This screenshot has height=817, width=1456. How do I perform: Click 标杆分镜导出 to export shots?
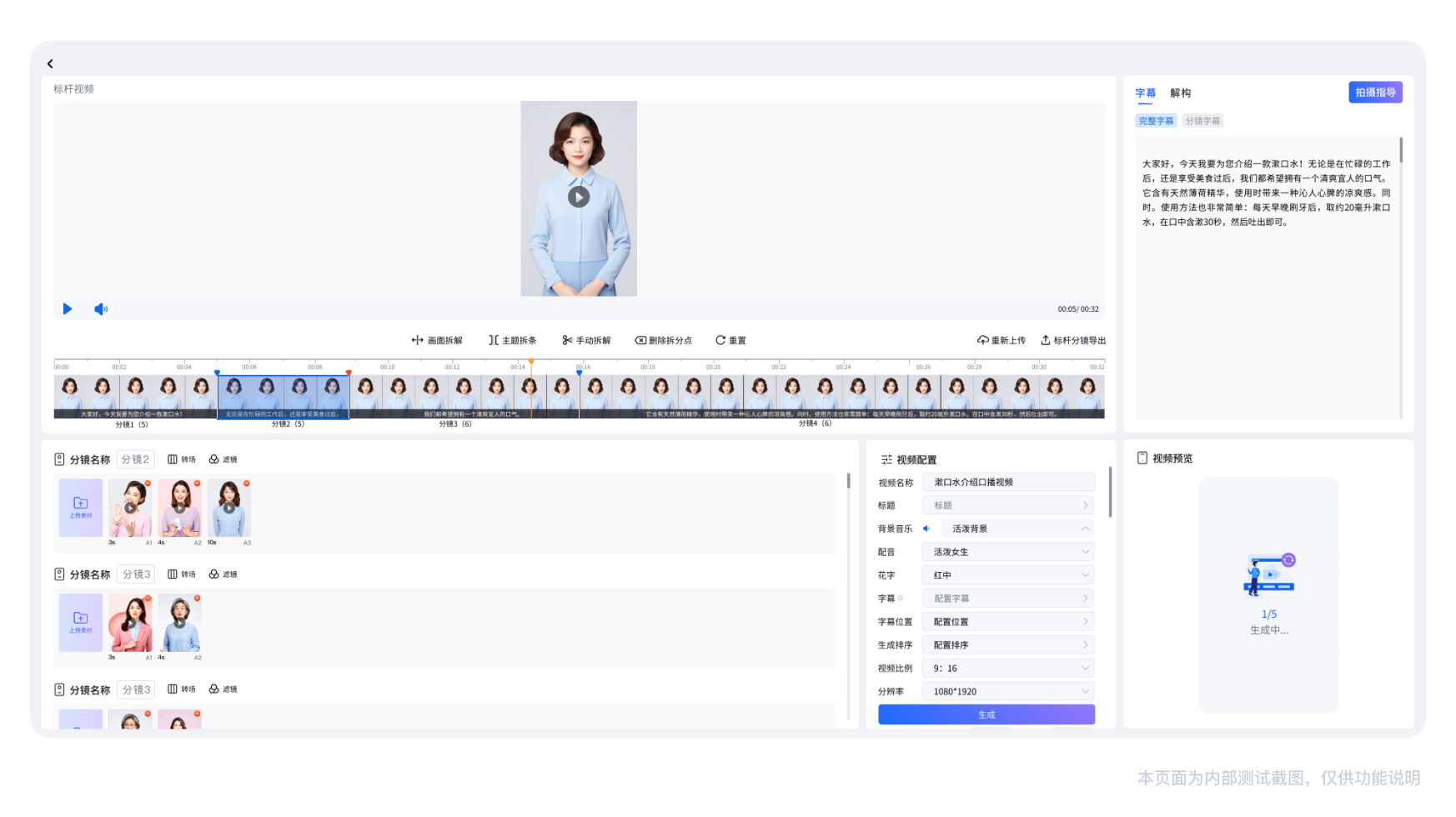coord(1074,340)
